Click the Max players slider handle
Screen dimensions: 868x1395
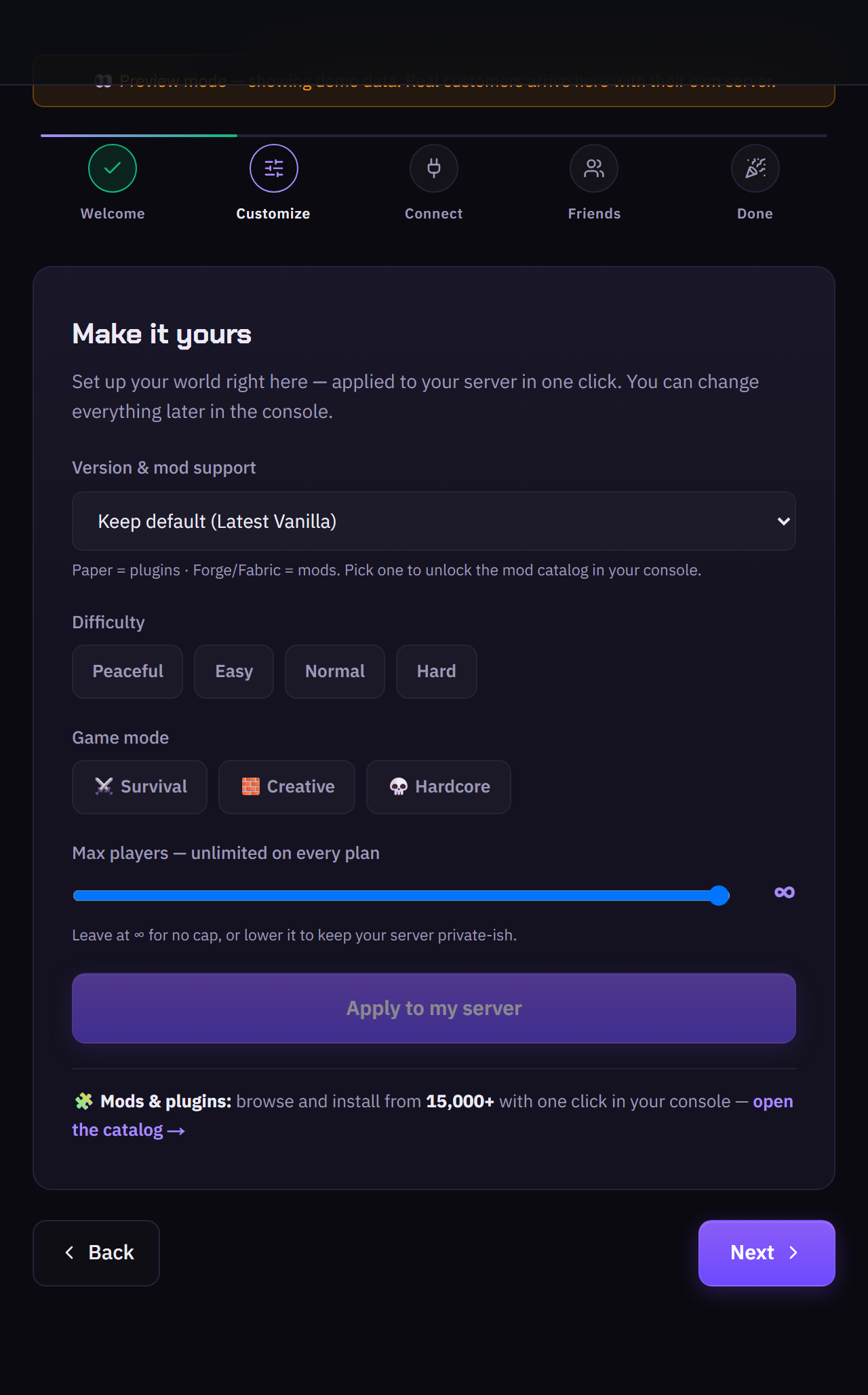click(719, 896)
